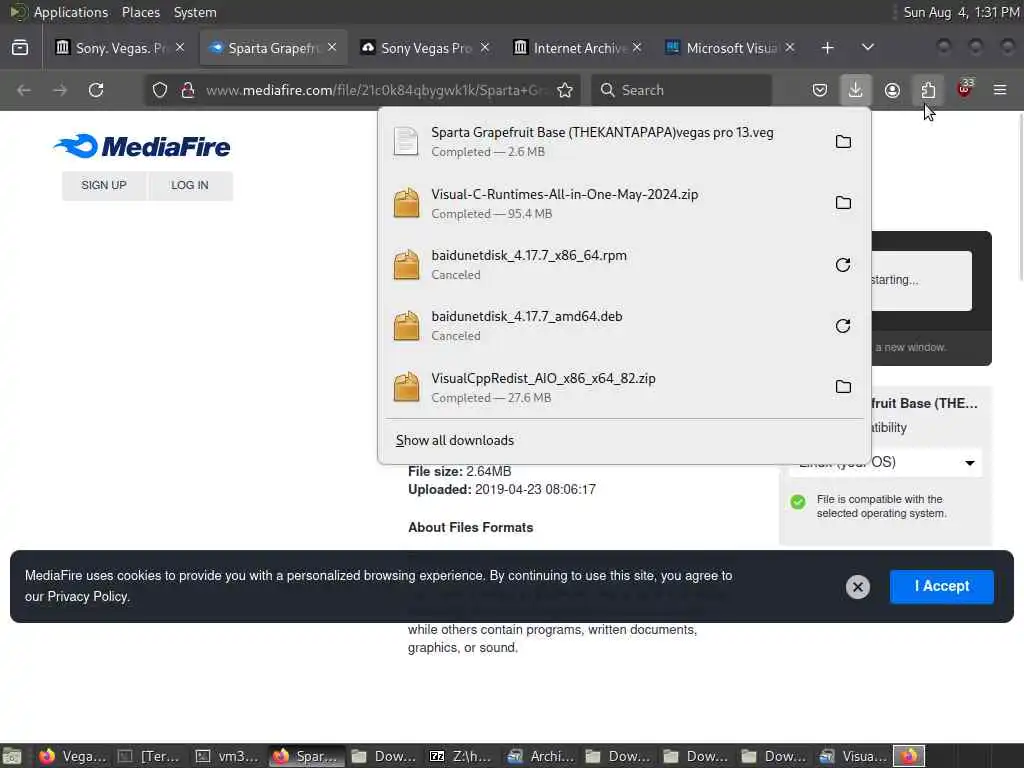The height and width of the screenshot is (768, 1024).
Task: Open the Applications menu
Action: (71, 12)
